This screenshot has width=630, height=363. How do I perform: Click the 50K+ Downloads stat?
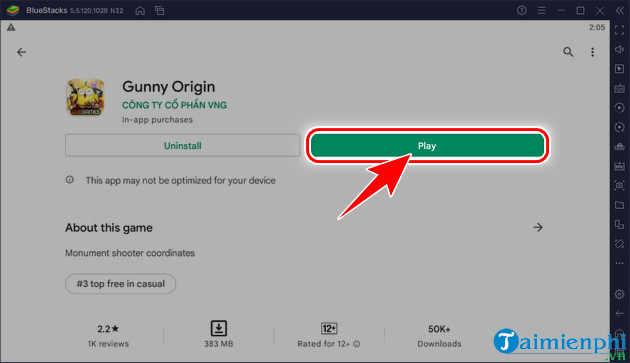coord(439,336)
